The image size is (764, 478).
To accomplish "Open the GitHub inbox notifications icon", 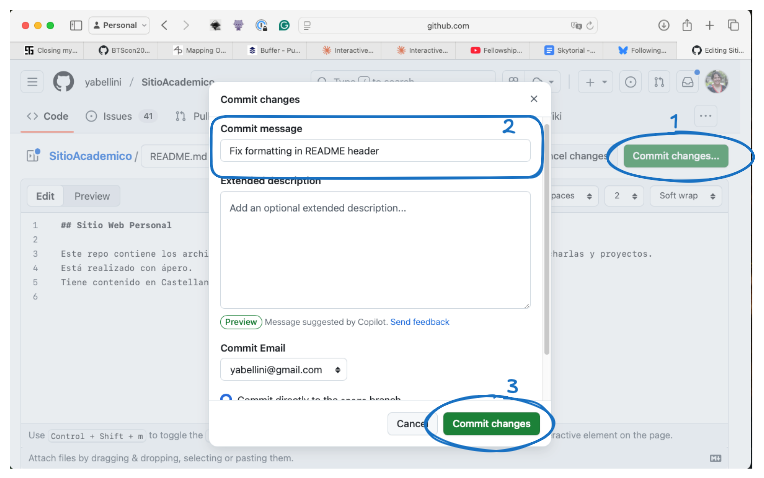I will [688, 82].
